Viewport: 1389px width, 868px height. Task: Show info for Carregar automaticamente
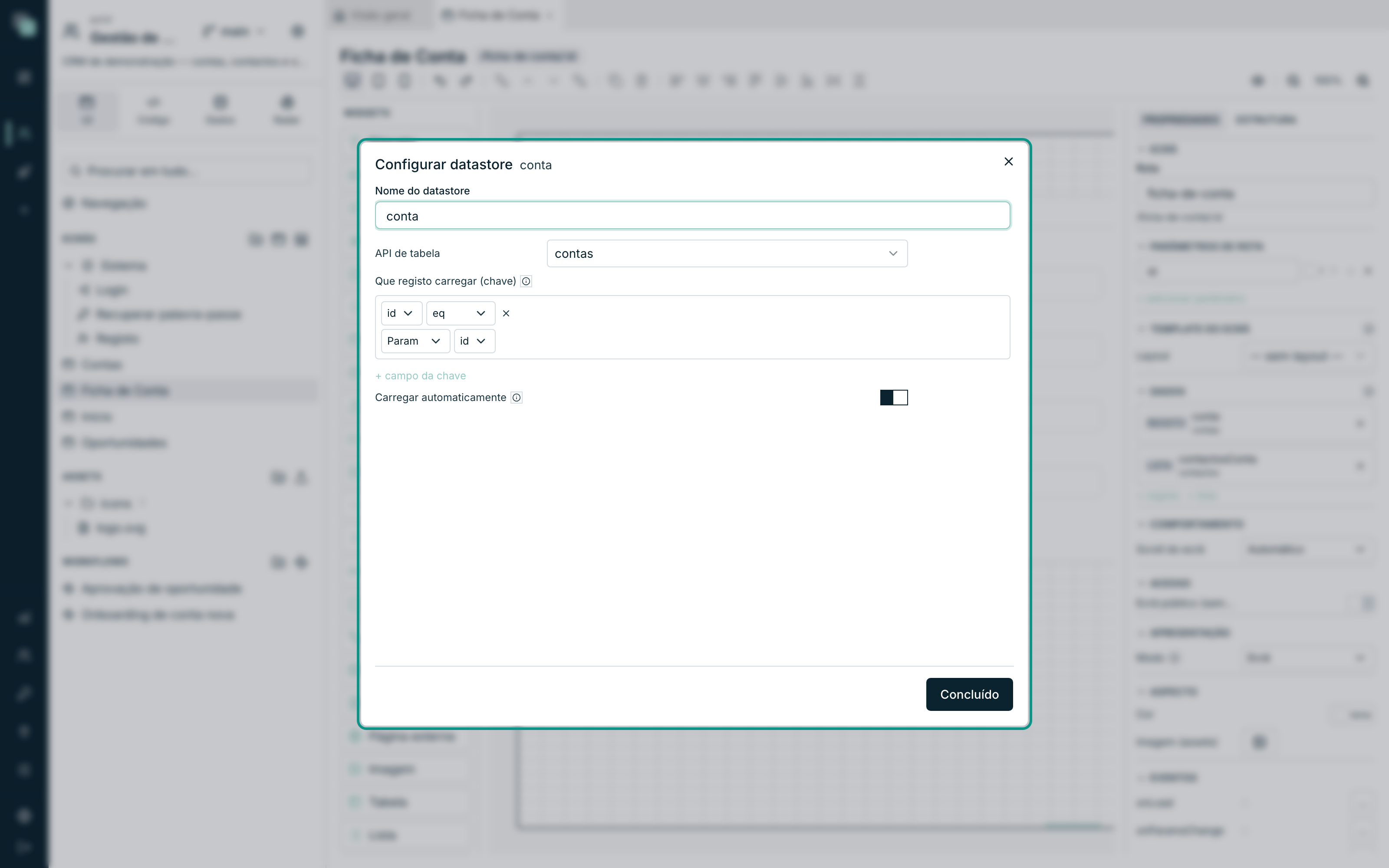516,397
